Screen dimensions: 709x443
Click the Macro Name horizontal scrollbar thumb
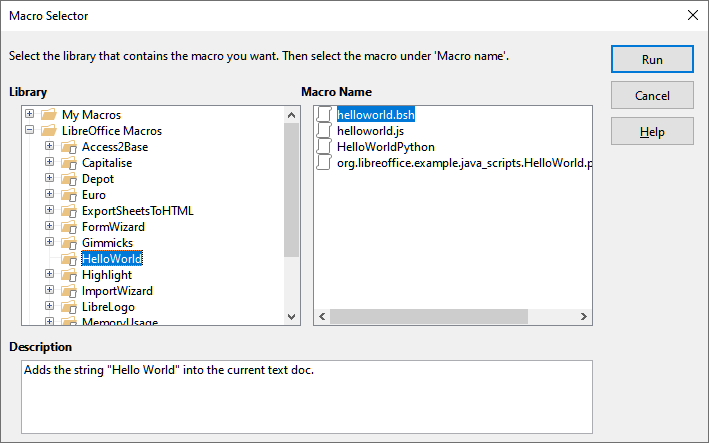(x=429, y=316)
